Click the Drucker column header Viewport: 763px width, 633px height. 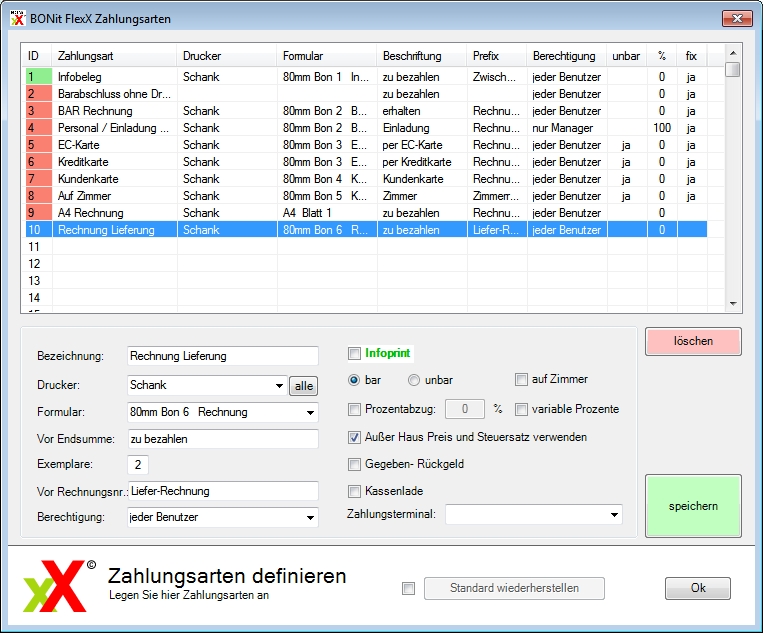(227, 56)
